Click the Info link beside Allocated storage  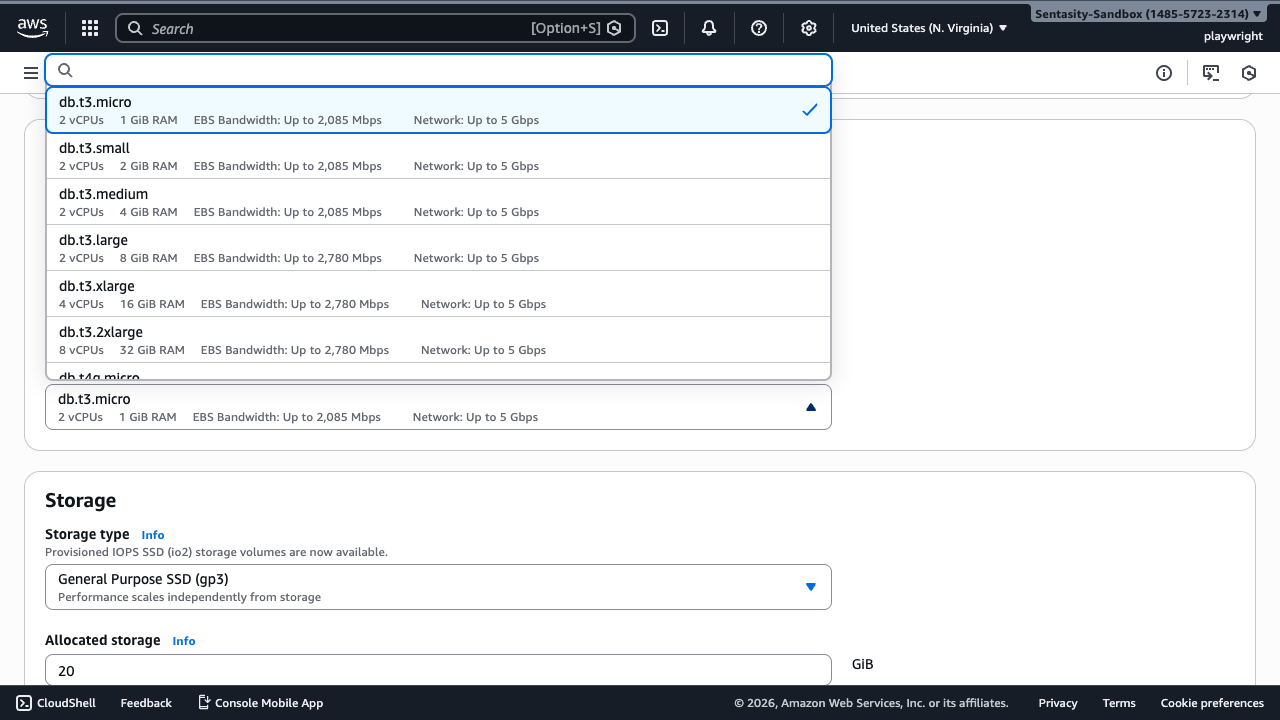pos(183,641)
